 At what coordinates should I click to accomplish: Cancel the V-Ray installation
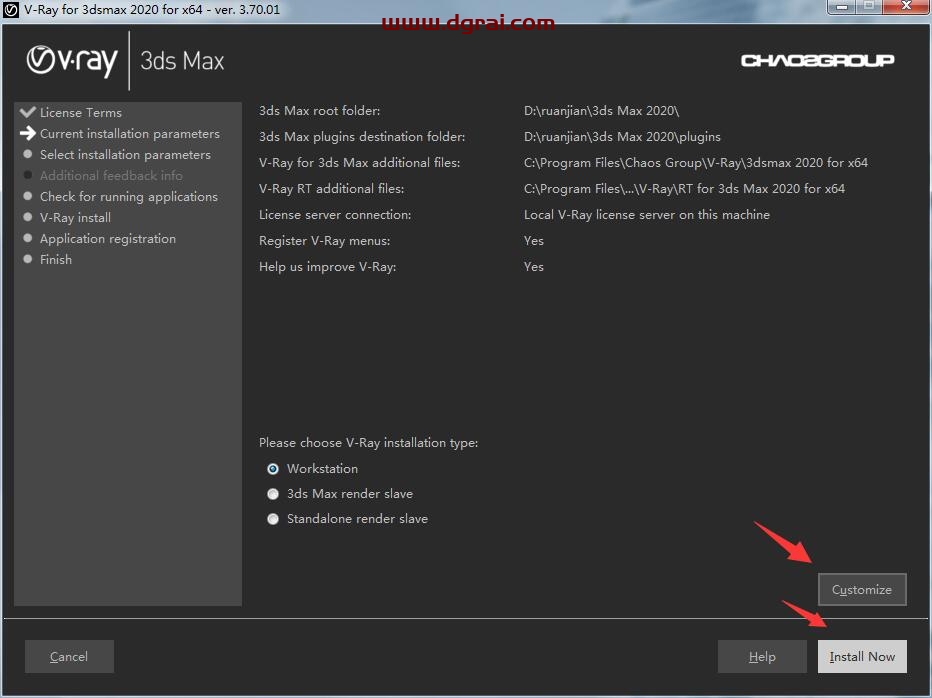69,656
